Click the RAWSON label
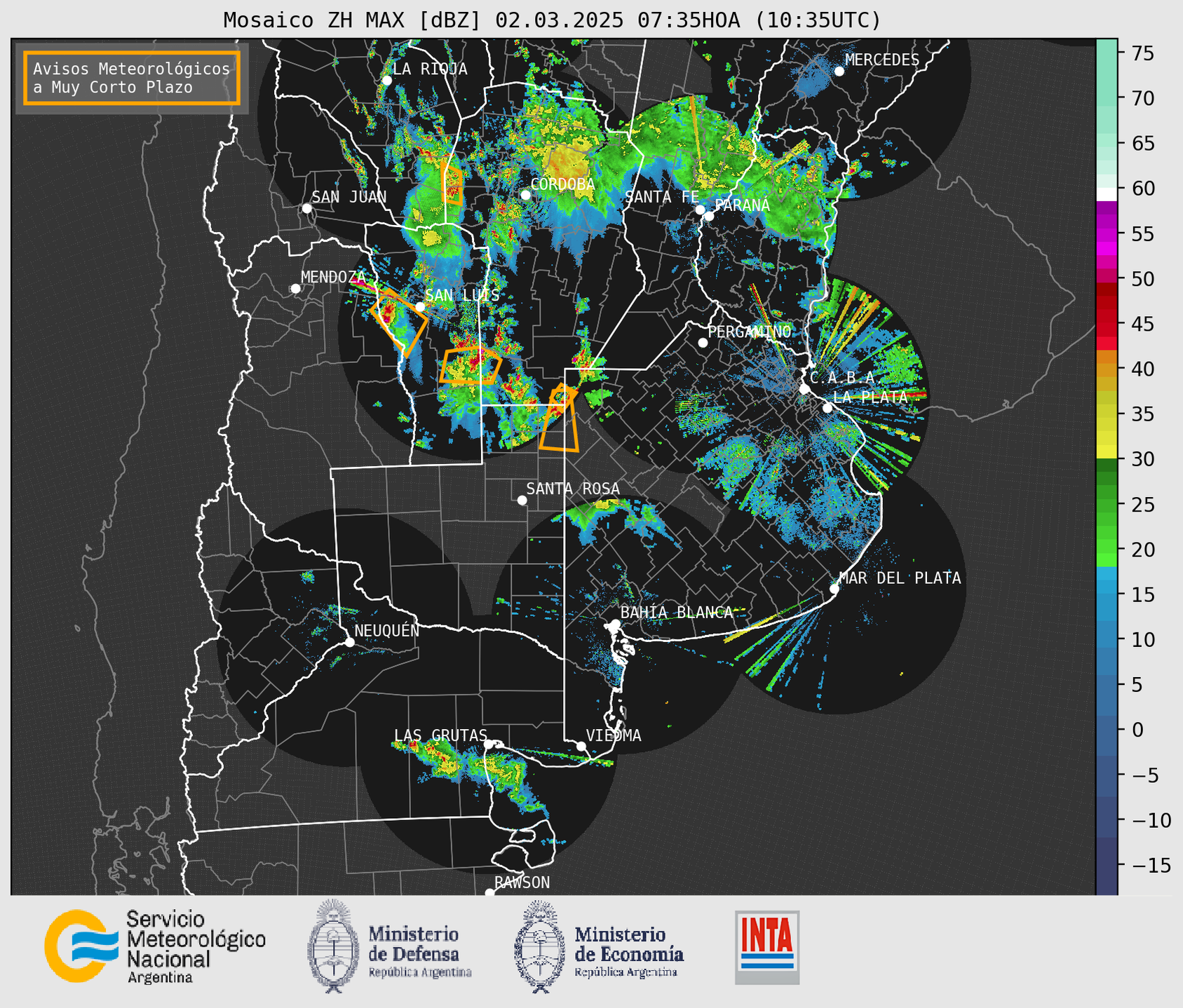Viewport: 1183px width, 1008px height. [522, 883]
